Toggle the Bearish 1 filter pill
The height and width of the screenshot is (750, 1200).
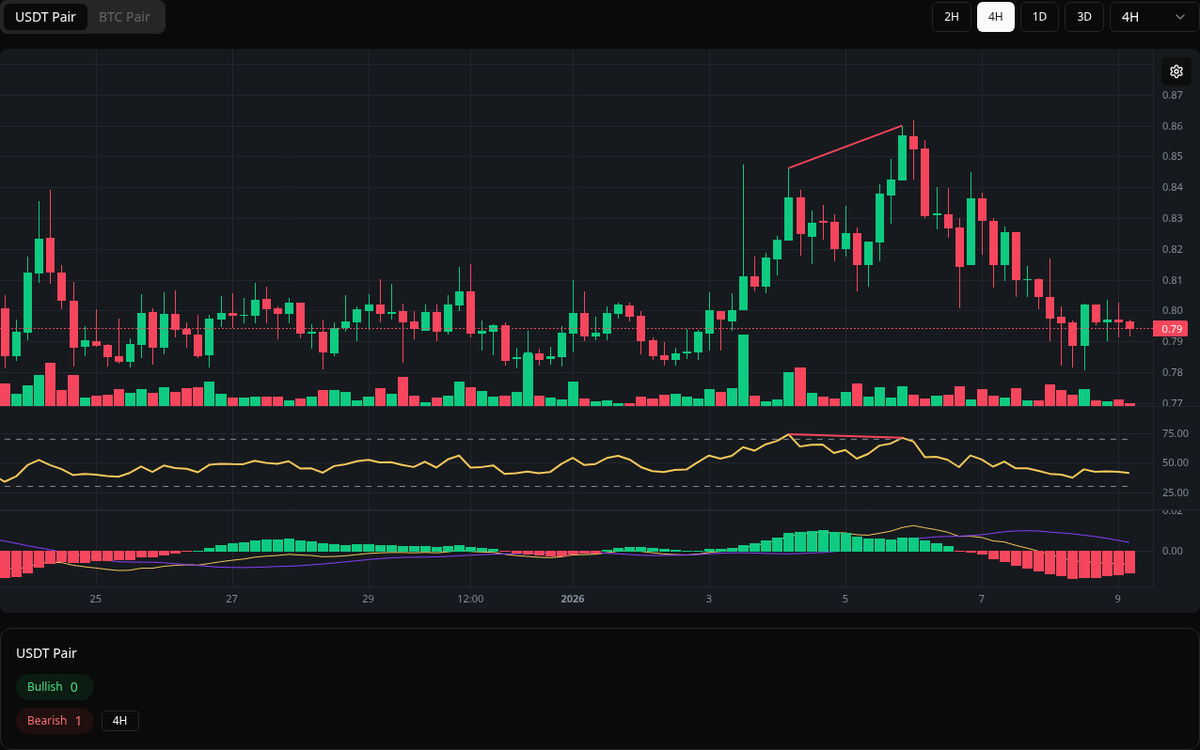54,720
